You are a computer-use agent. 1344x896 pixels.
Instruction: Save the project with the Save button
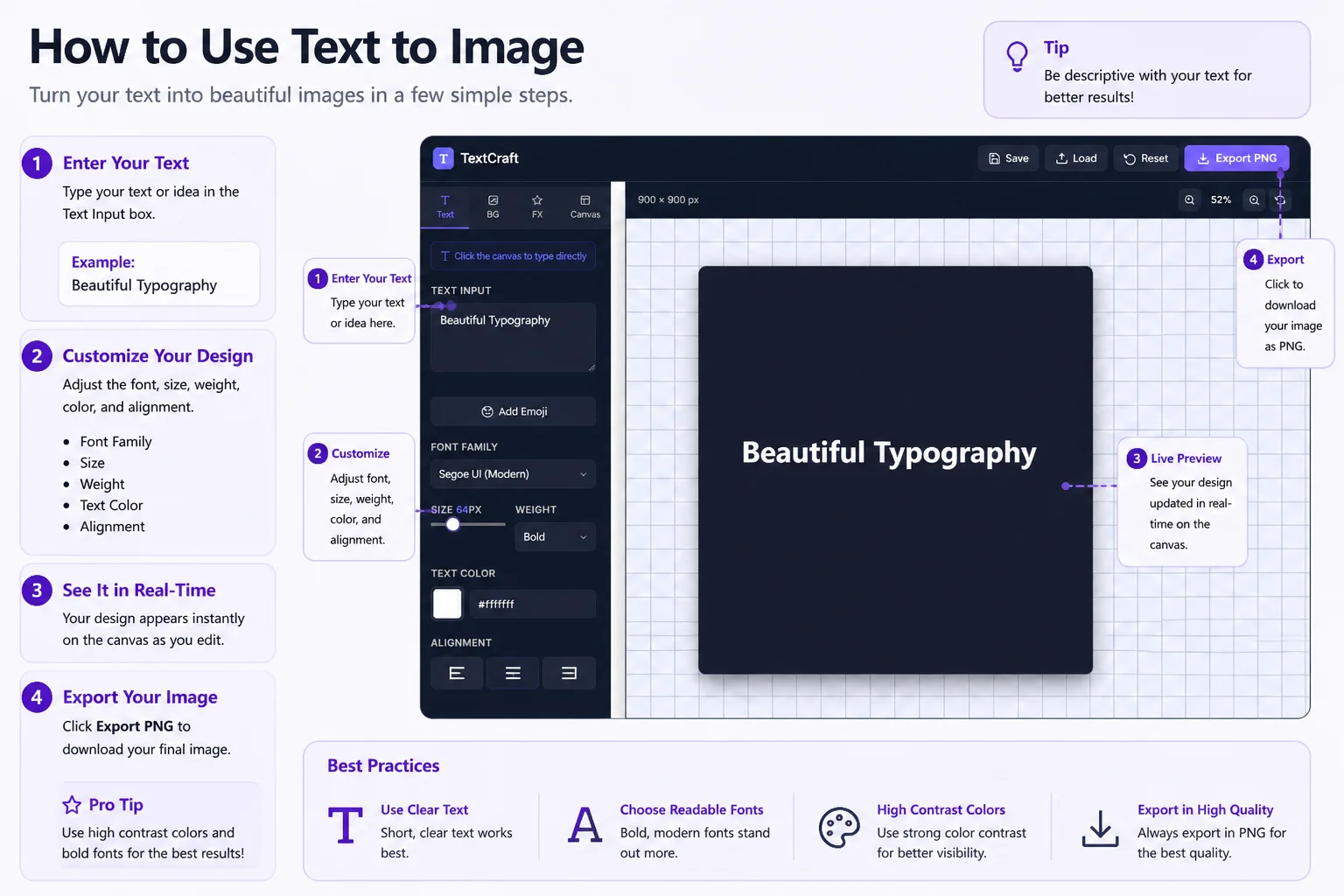click(1008, 158)
